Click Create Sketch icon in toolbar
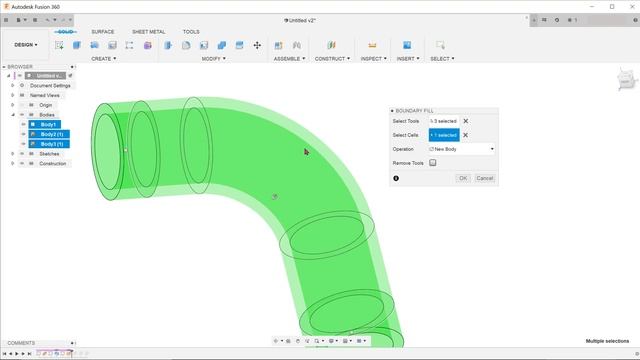This screenshot has height=360, width=640. 59,45
